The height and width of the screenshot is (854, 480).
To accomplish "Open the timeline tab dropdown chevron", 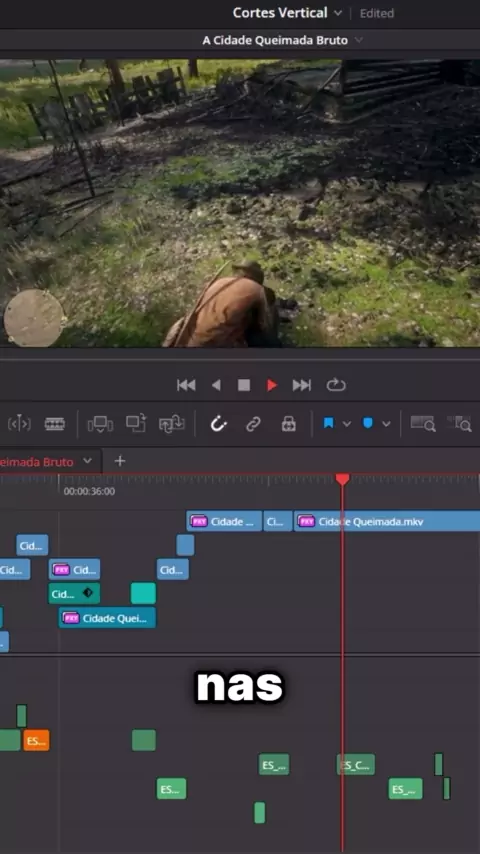I will [87, 461].
